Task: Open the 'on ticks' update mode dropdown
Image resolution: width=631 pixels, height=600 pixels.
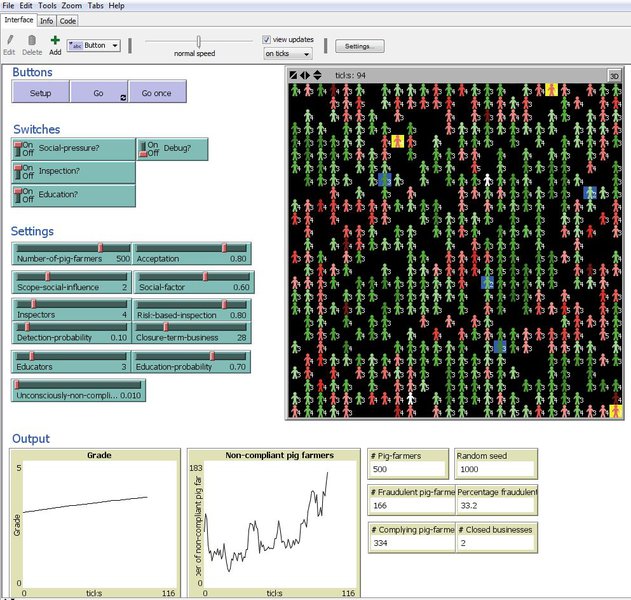Action: click(x=287, y=54)
